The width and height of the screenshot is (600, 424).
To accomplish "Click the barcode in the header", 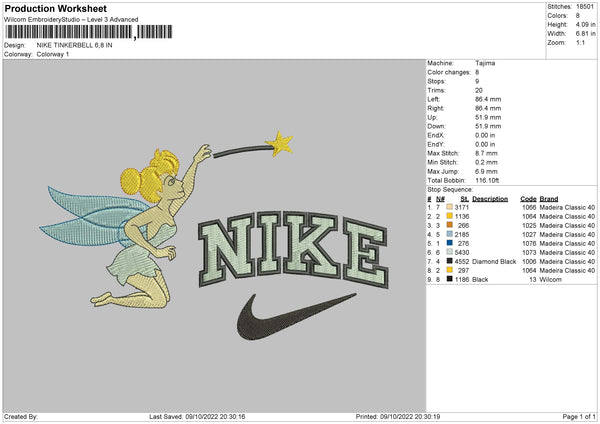I will pyautogui.click(x=88, y=32).
